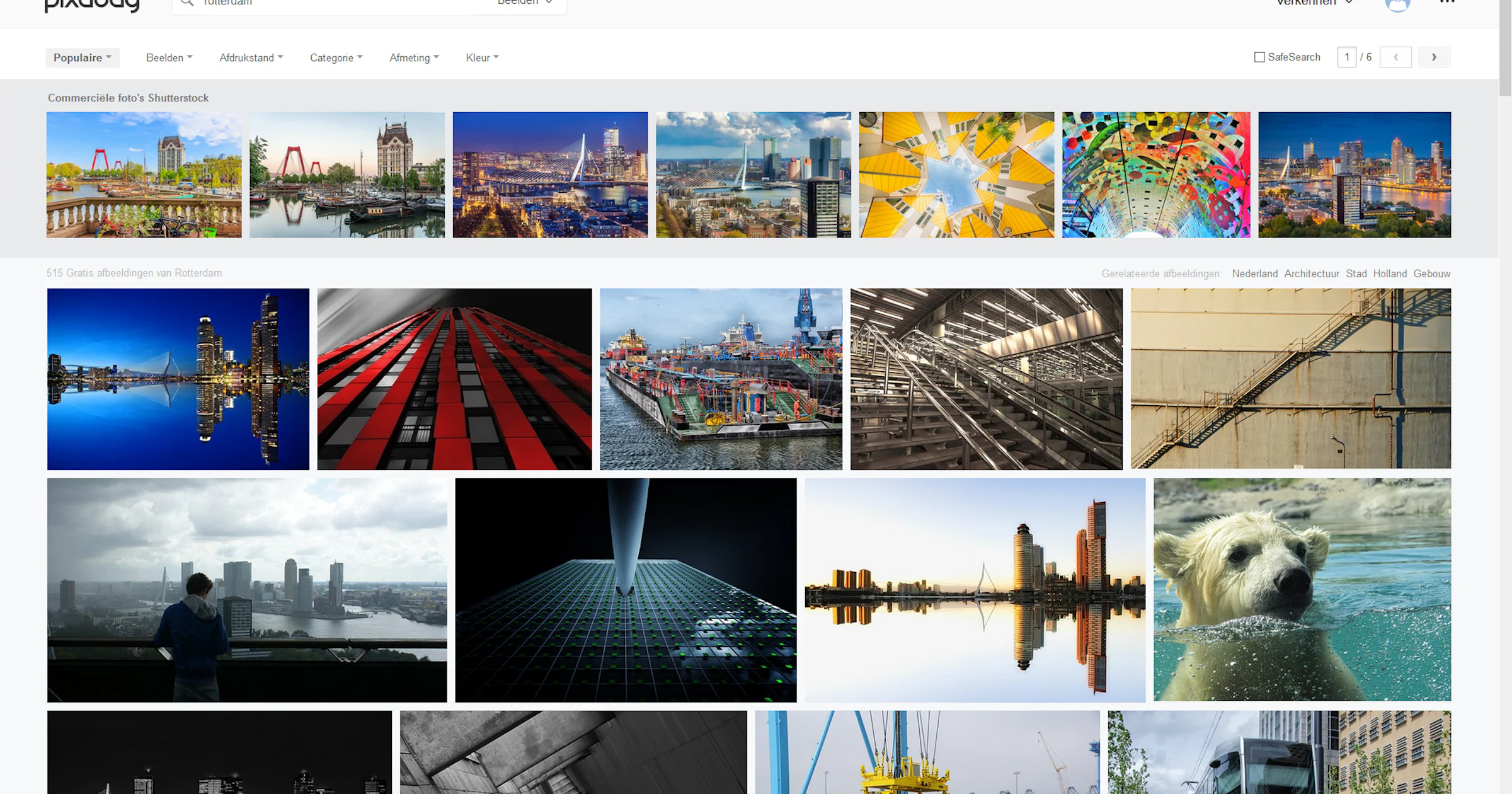Screen dimensions: 1512x794
Task: Expand the Categorie filter dropdown
Action: click(336, 57)
